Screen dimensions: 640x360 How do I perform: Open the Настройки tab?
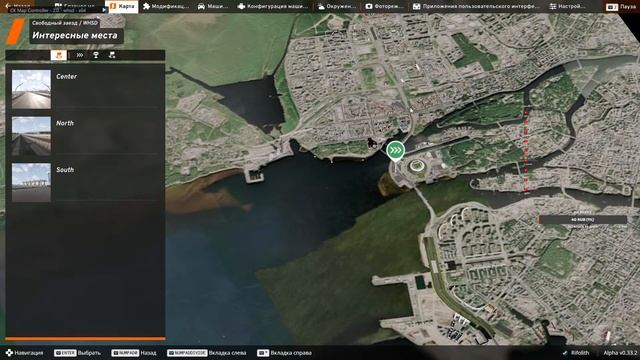tap(567, 6)
